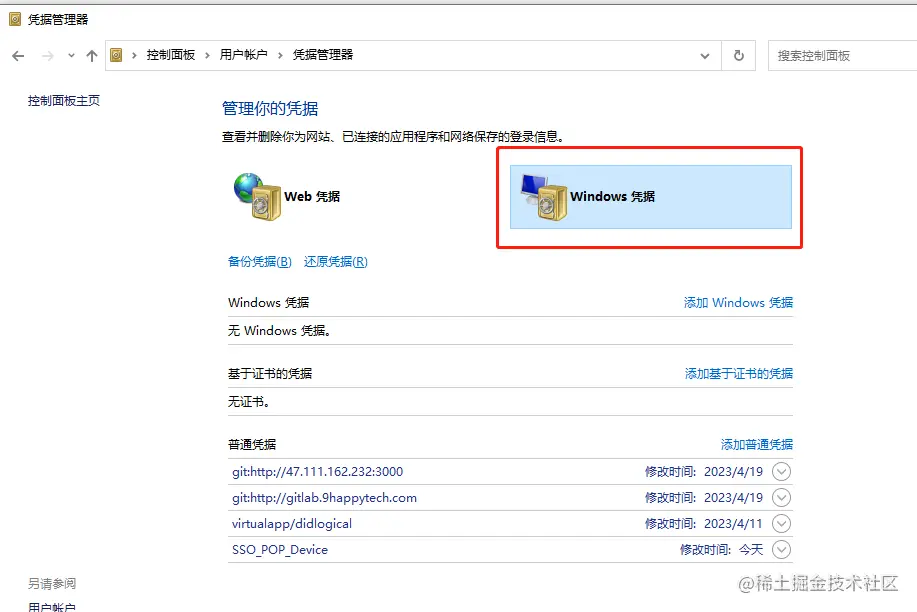
Task: Focus the 搜索控制面板 search box
Action: (842, 56)
